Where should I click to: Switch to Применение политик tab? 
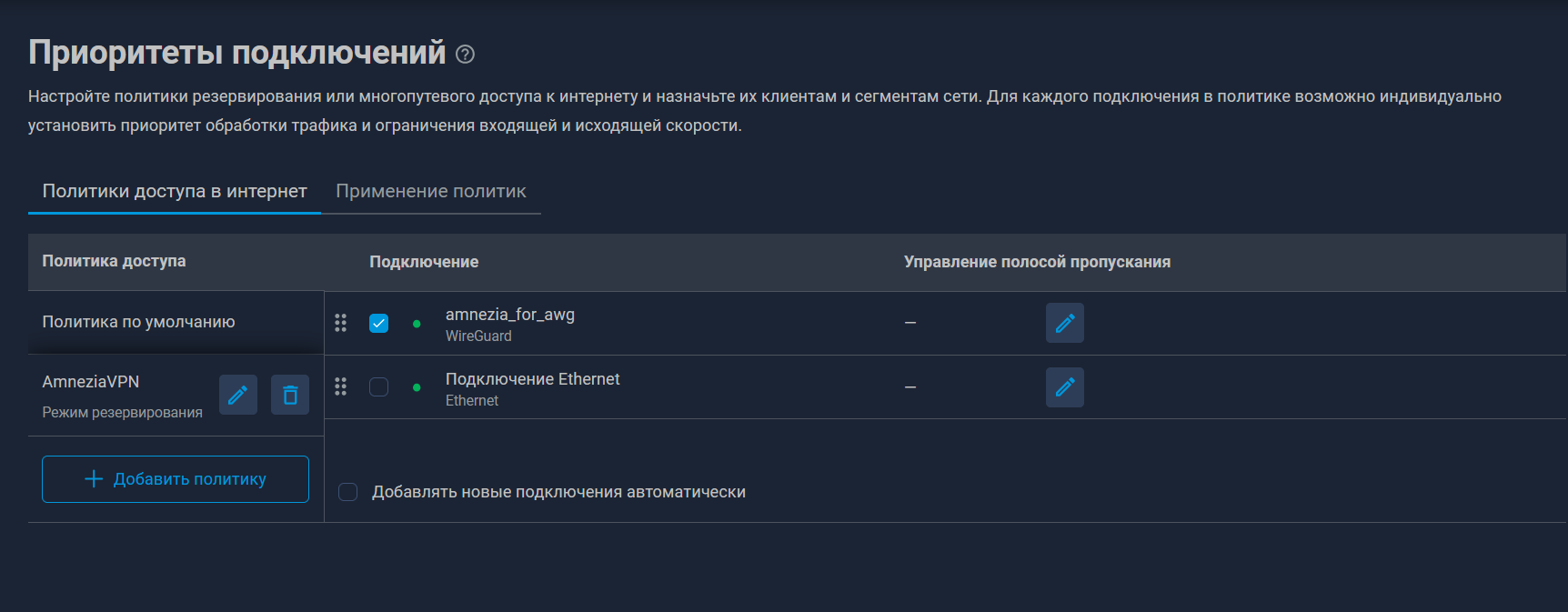[431, 191]
